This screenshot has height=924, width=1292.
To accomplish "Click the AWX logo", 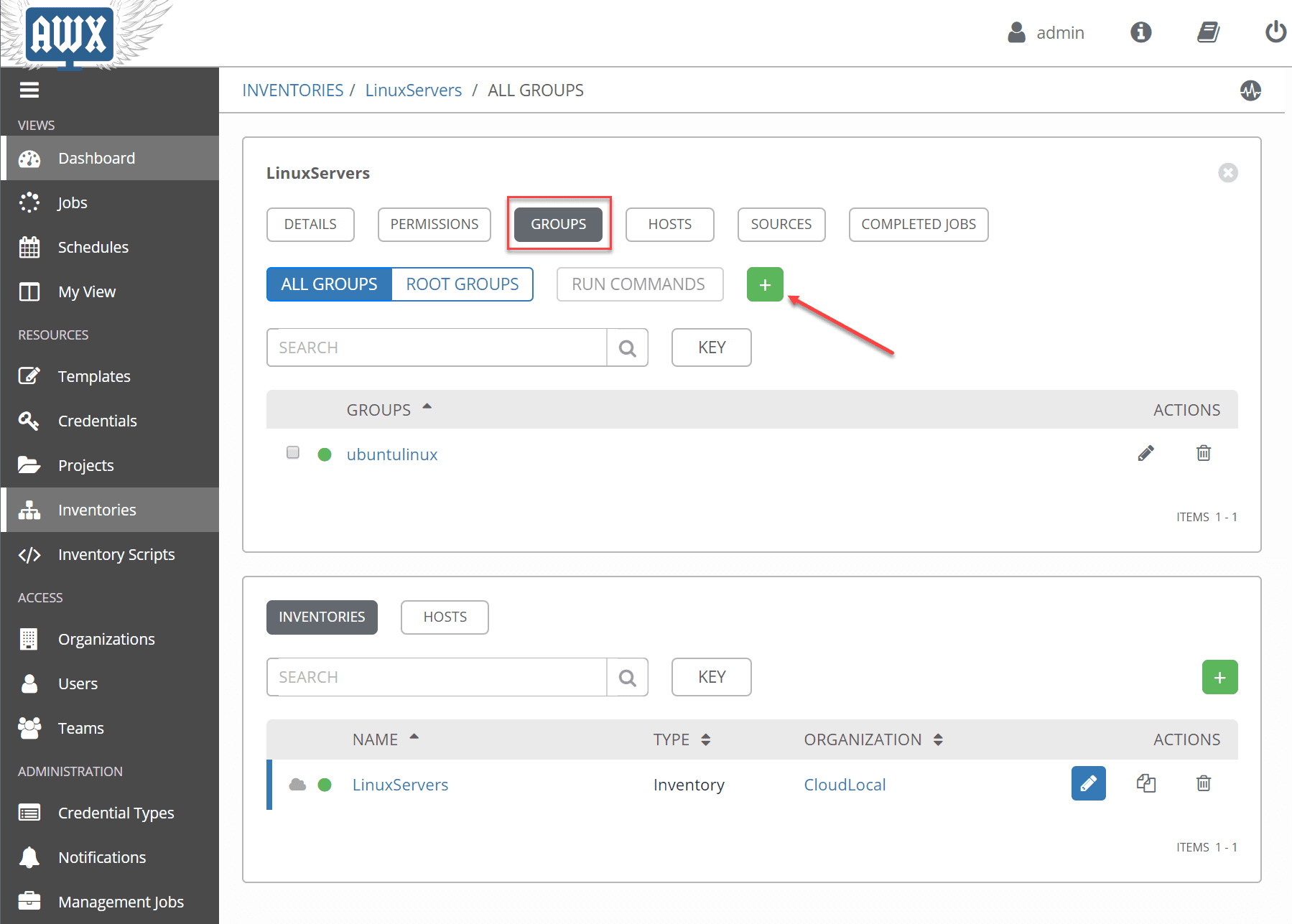I will [68, 34].
